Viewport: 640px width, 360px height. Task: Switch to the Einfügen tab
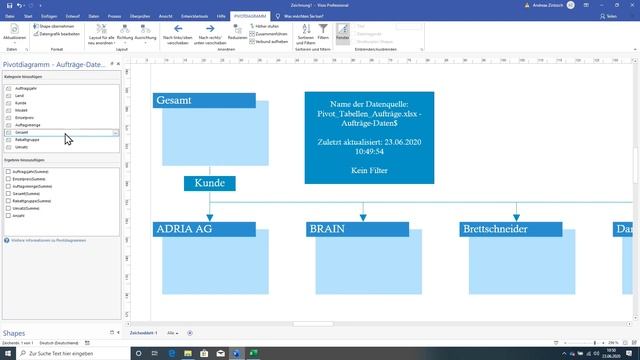[x=49, y=16]
